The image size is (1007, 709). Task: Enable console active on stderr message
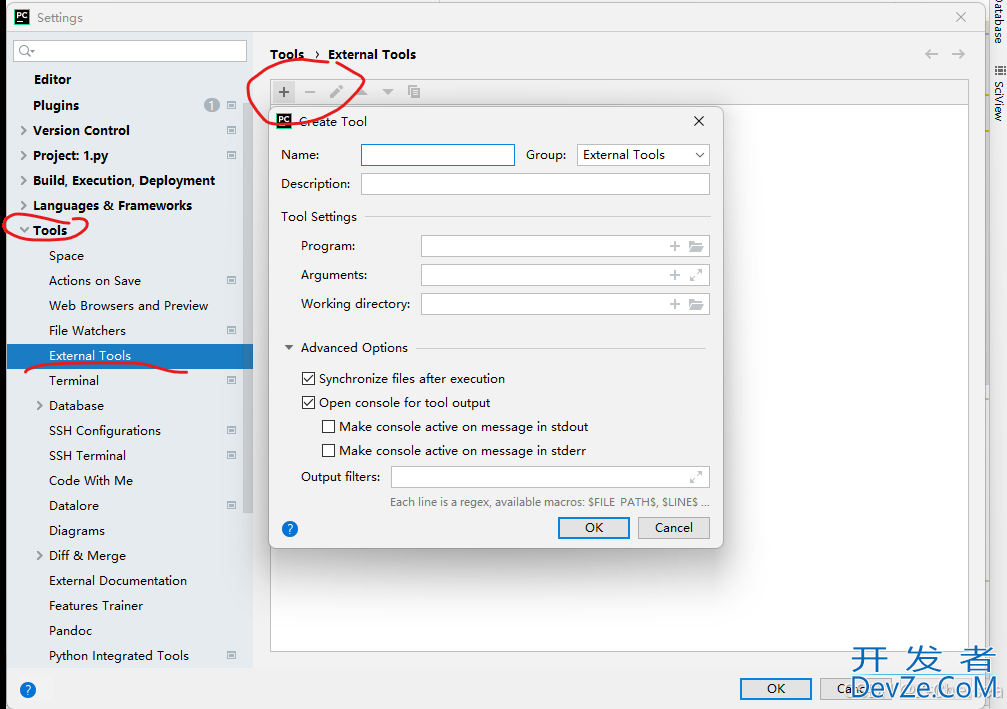point(328,451)
